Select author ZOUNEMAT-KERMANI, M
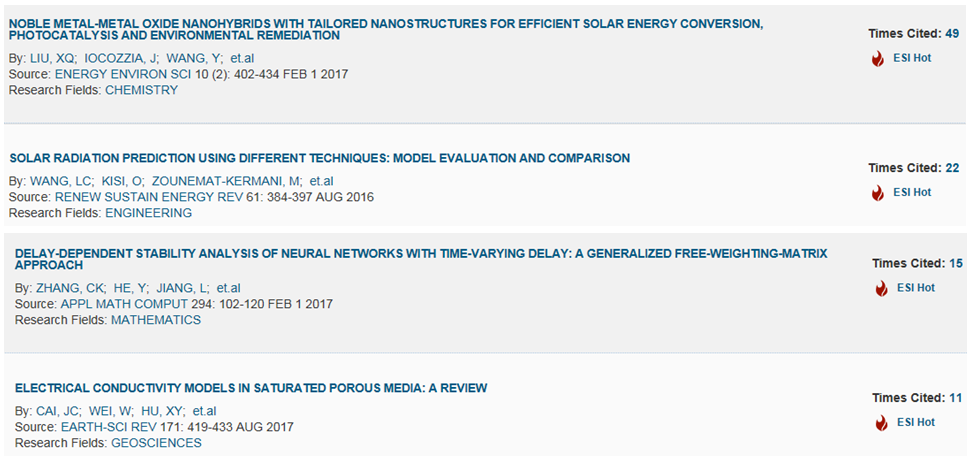967x460 pixels. click(x=226, y=181)
